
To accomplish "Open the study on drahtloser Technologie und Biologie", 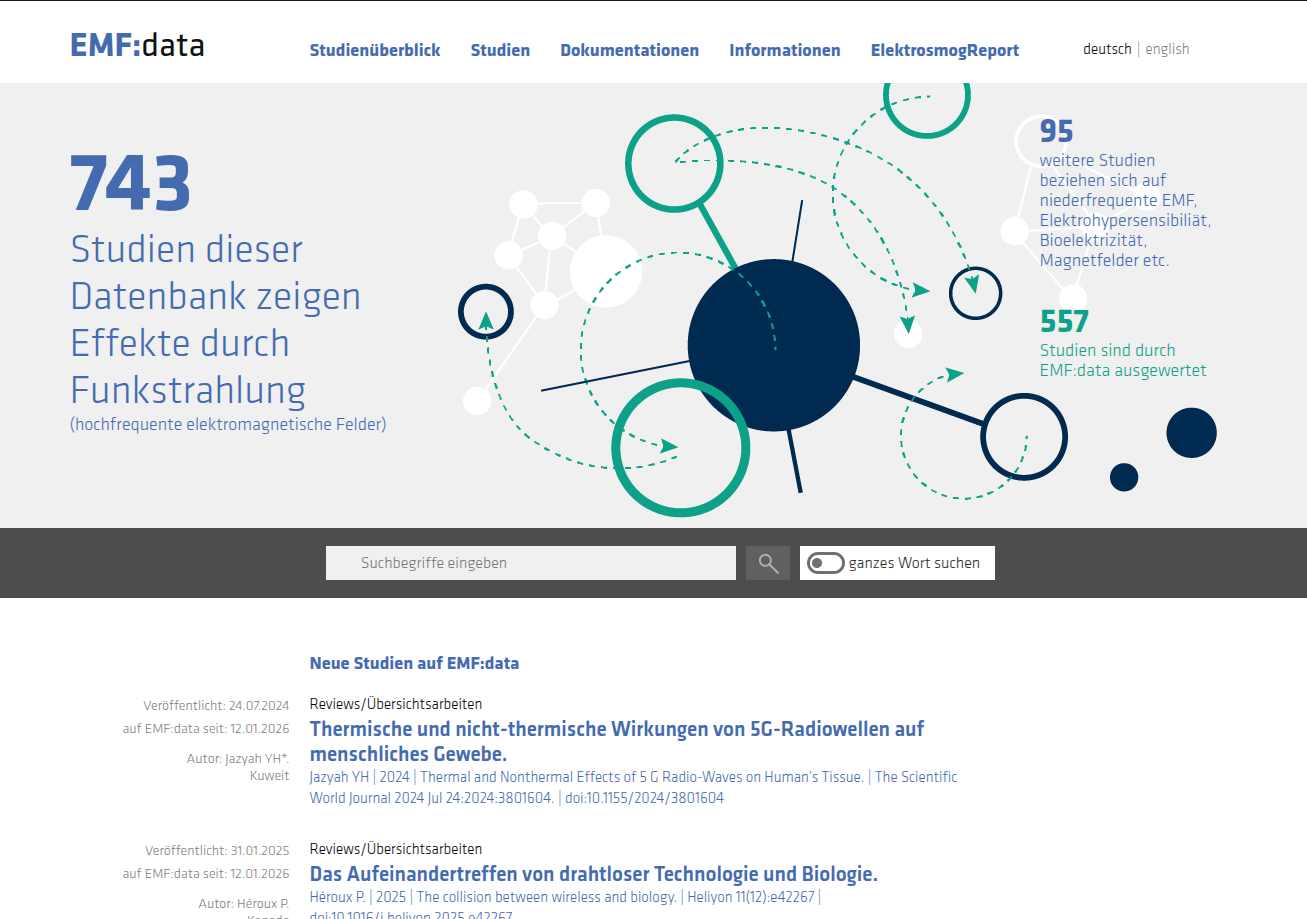I will (594, 874).
